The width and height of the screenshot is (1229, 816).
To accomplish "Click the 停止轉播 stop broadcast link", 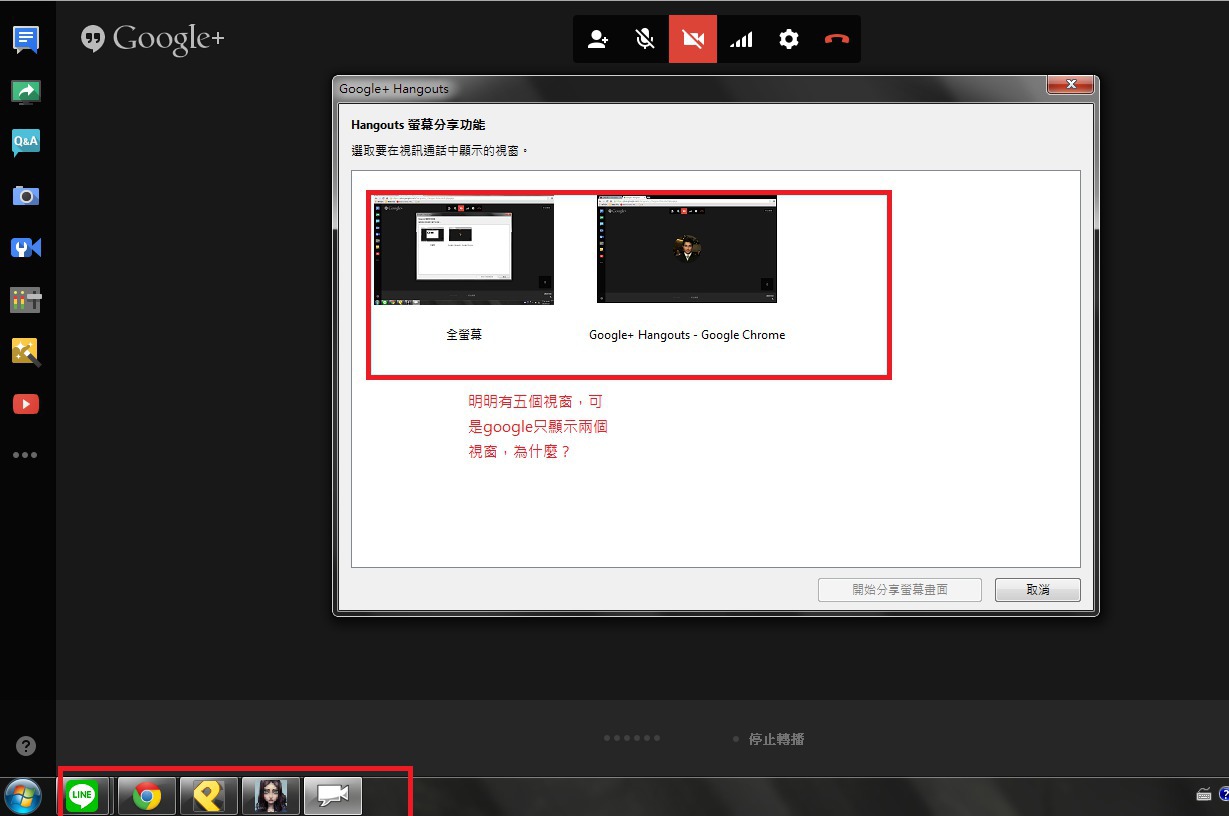I will click(x=776, y=739).
